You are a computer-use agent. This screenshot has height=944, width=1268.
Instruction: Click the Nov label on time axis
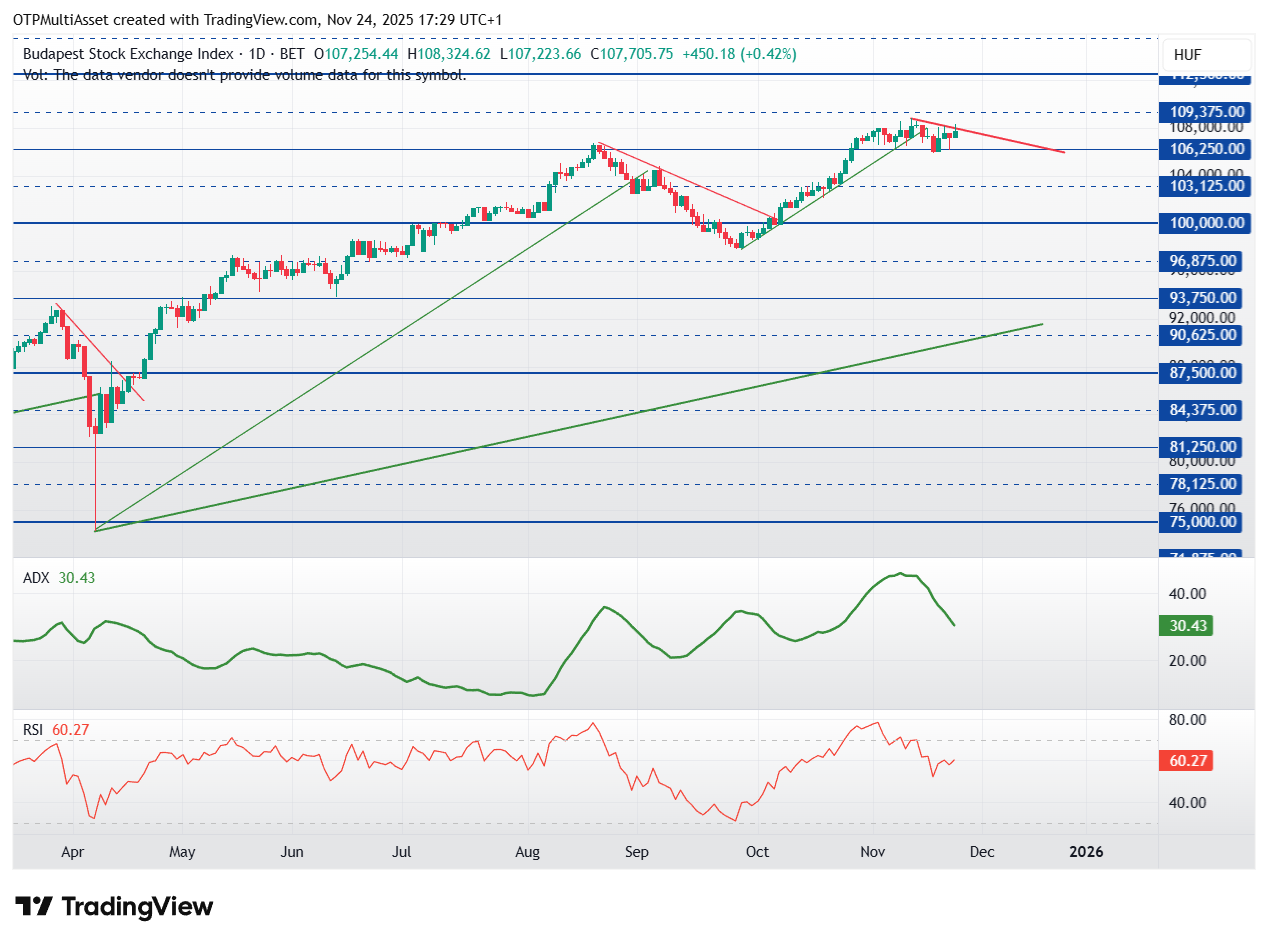pos(873,852)
